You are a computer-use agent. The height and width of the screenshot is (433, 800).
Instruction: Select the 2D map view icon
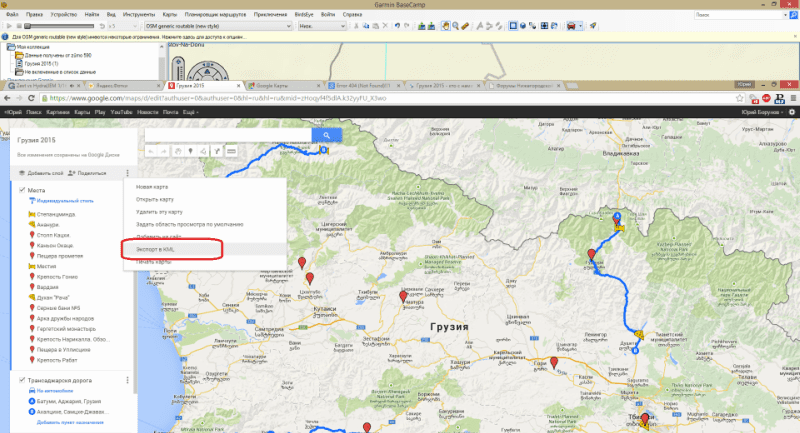point(513,26)
